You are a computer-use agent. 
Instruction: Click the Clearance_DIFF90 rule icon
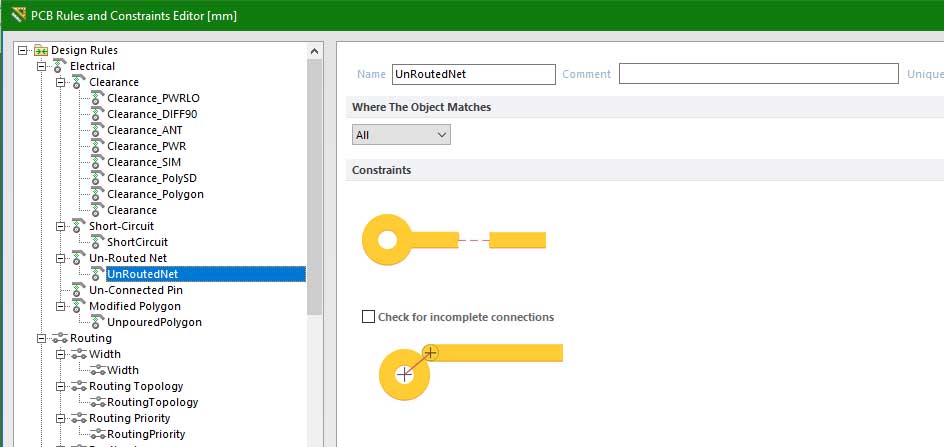[x=96, y=114]
